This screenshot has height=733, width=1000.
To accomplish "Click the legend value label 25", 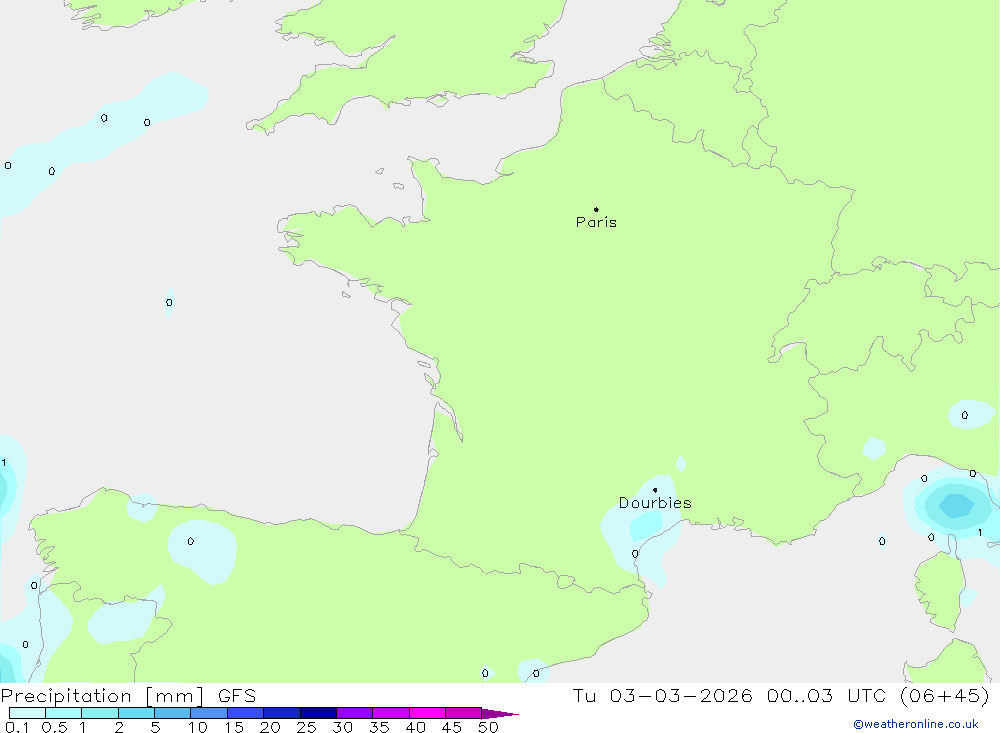I will (307, 727).
